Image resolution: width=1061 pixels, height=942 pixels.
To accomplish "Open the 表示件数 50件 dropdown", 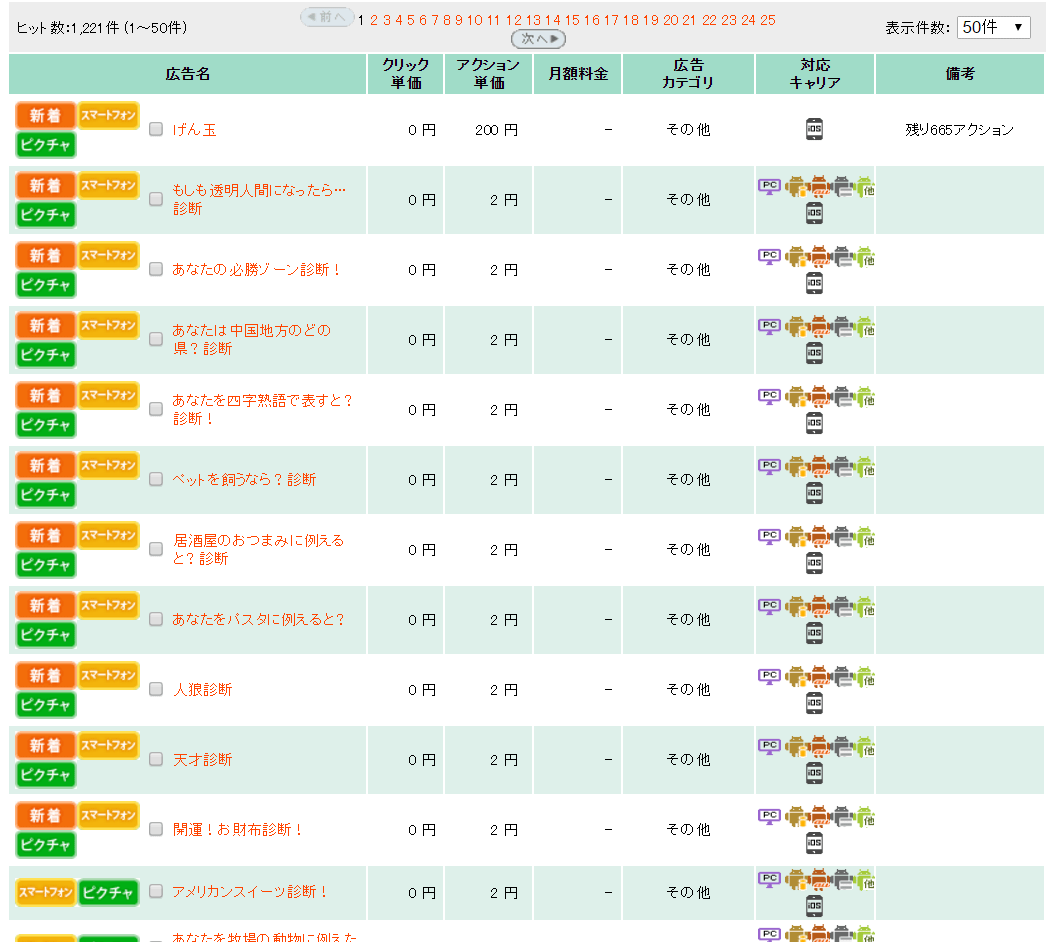I will click(x=993, y=27).
